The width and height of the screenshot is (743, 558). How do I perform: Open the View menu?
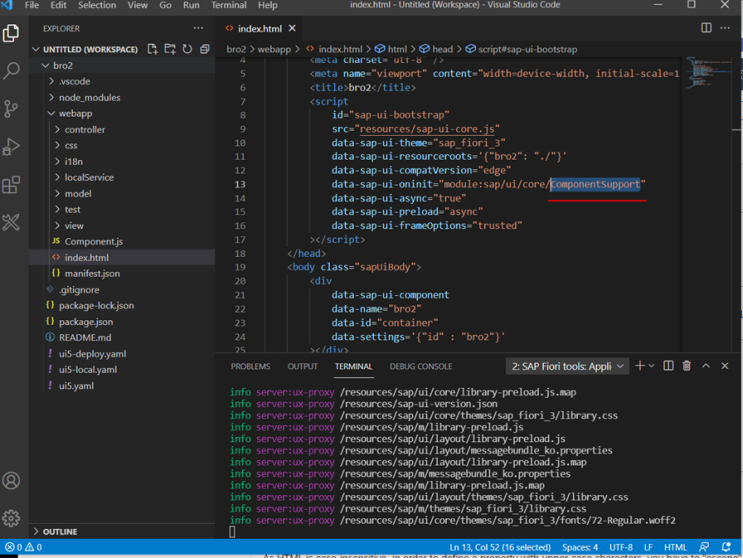click(x=137, y=5)
